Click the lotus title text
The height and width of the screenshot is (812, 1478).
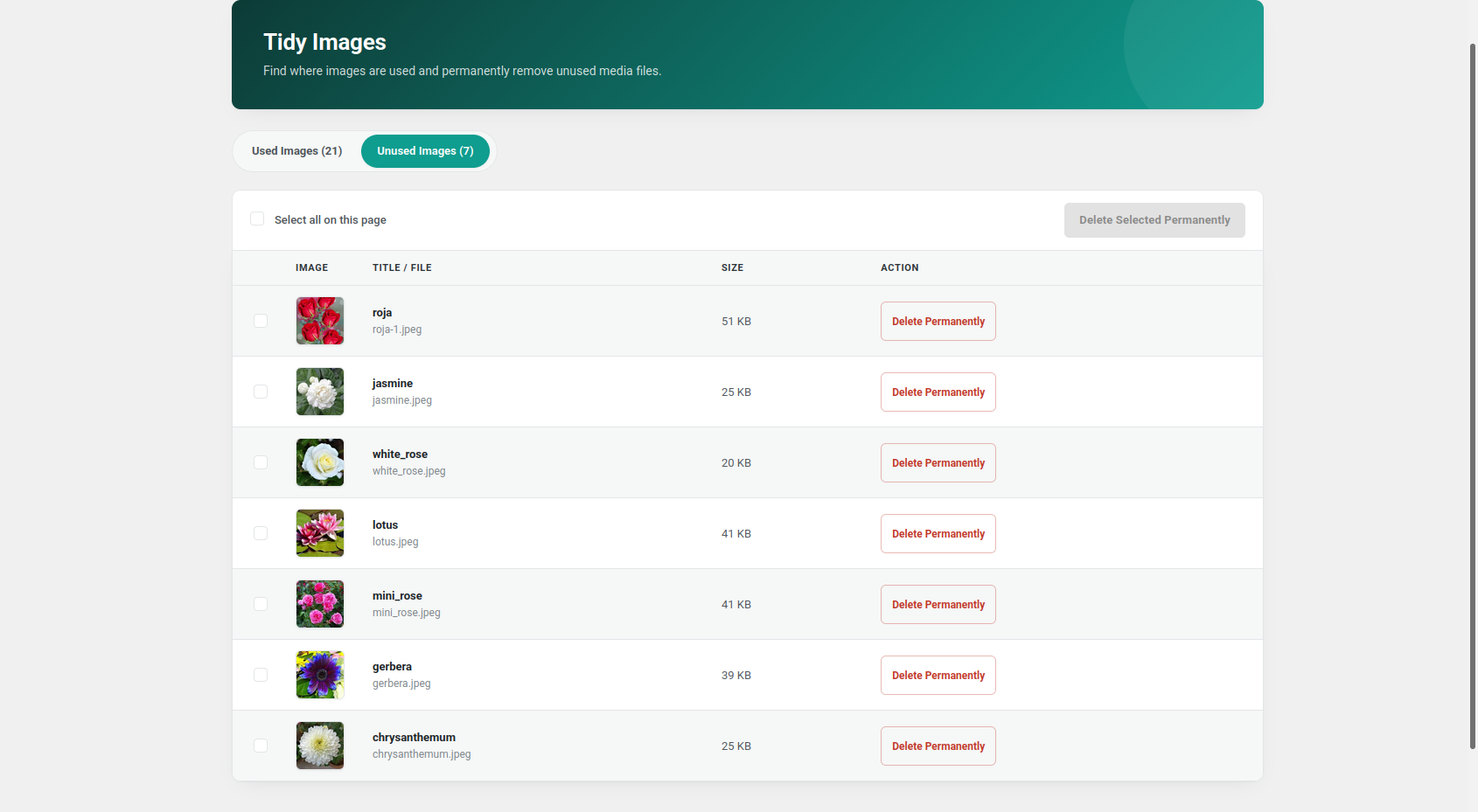click(385, 525)
